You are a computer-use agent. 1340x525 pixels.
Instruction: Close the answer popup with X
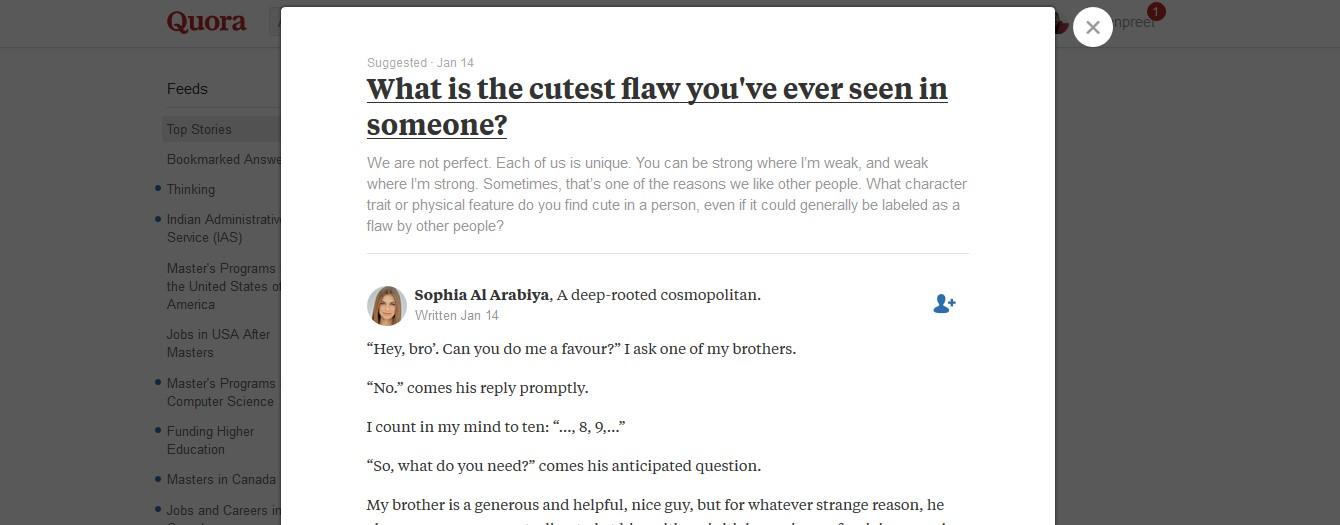1092,28
